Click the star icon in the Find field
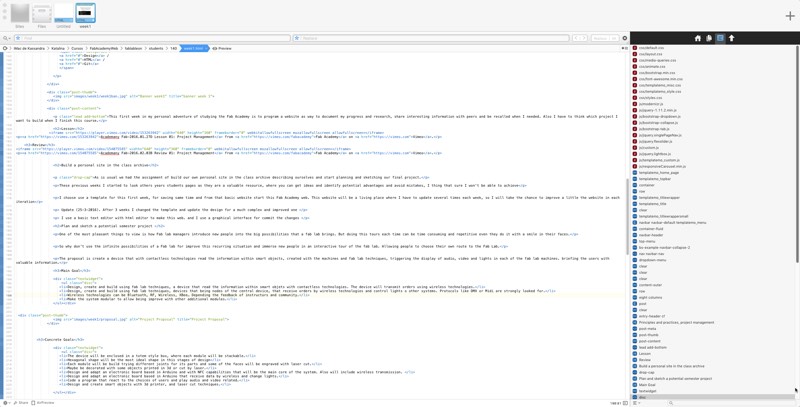This screenshot has width=800, height=407. (18, 38)
